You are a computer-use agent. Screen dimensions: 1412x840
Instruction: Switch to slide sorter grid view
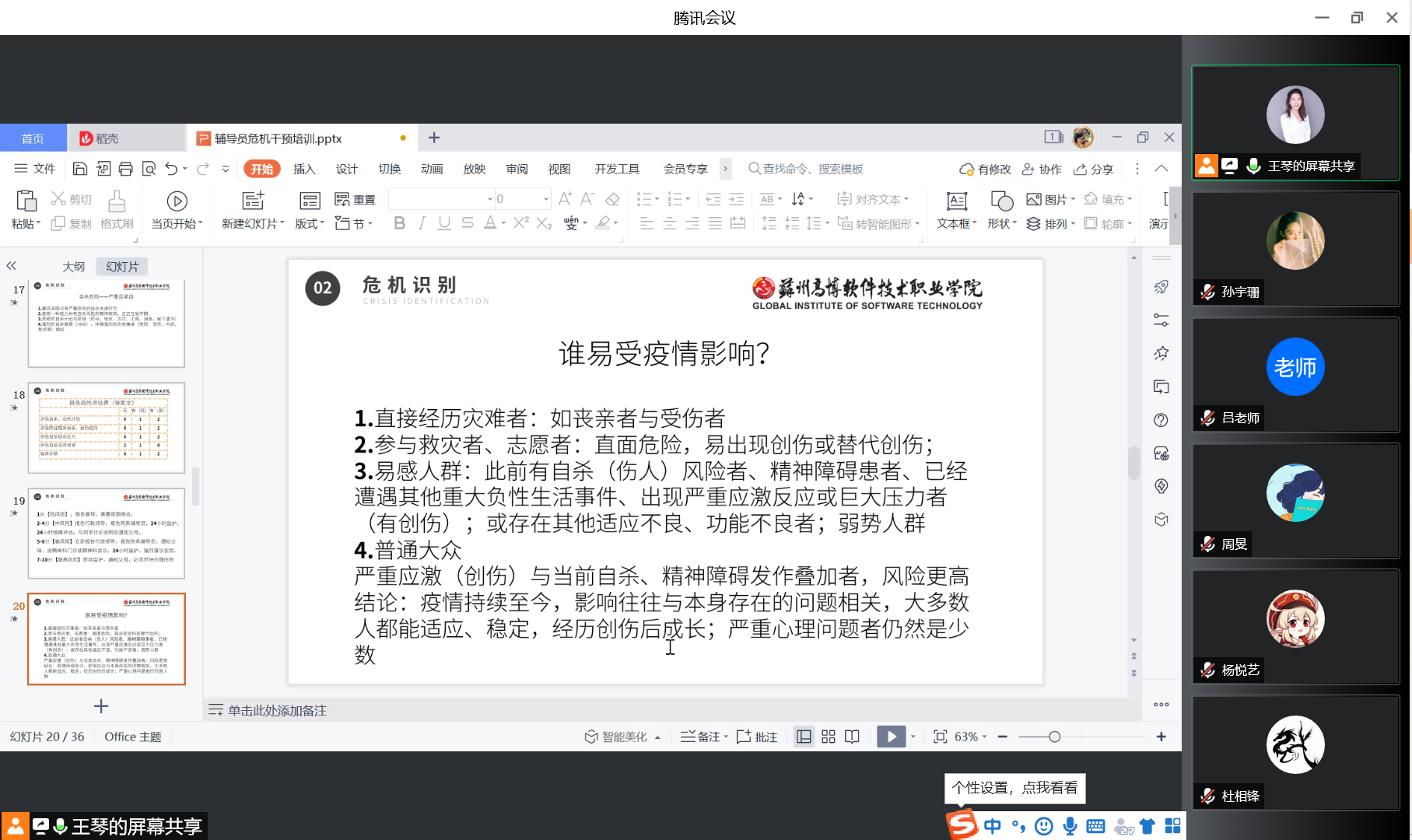point(829,737)
